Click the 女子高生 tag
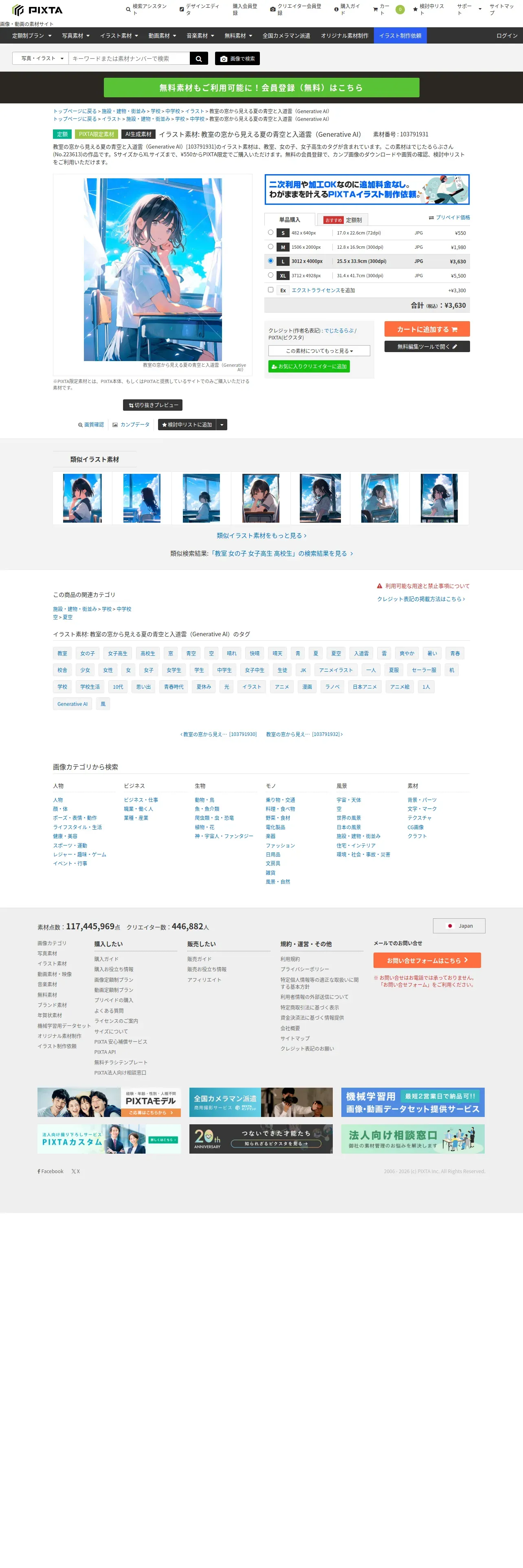The height and width of the screenshot is (1568, 523). point(117,653)
